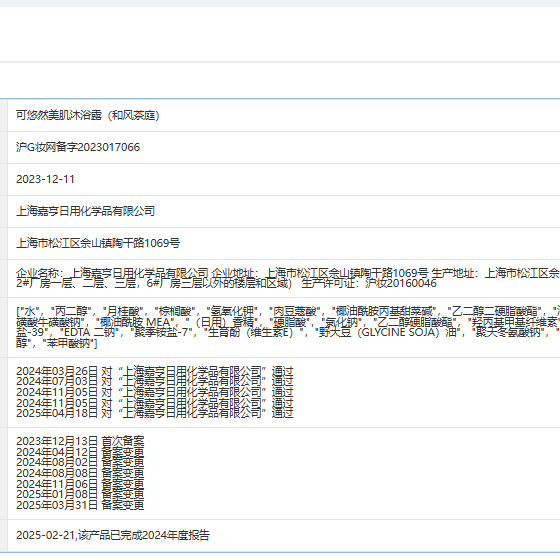The width and height of the screenshot is (560, 560).
Task: Click 2024年04月12日 备案变更 record
Action: pyautogui.click(x=80, y=452)
